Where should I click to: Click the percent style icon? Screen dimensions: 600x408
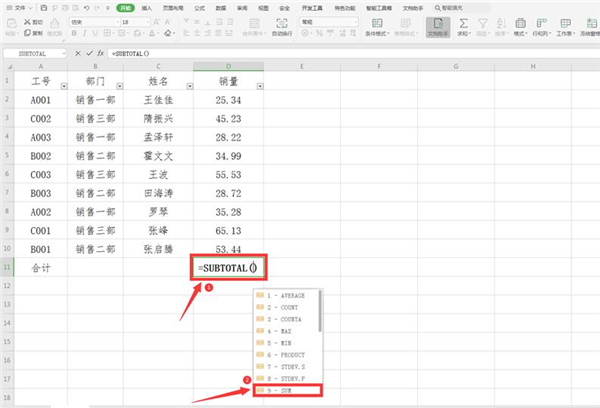pyautogui.click(x=319, y=33)
